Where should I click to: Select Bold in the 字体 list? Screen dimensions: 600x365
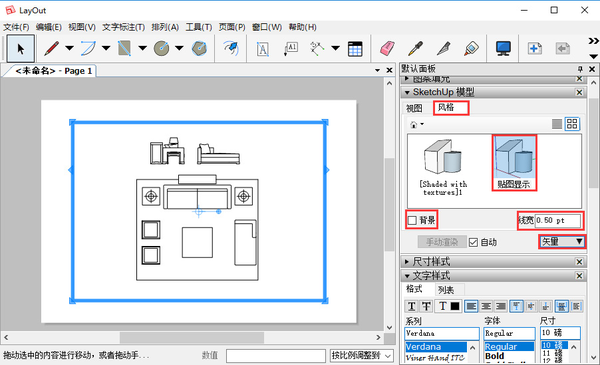click(x=494, y=356)
